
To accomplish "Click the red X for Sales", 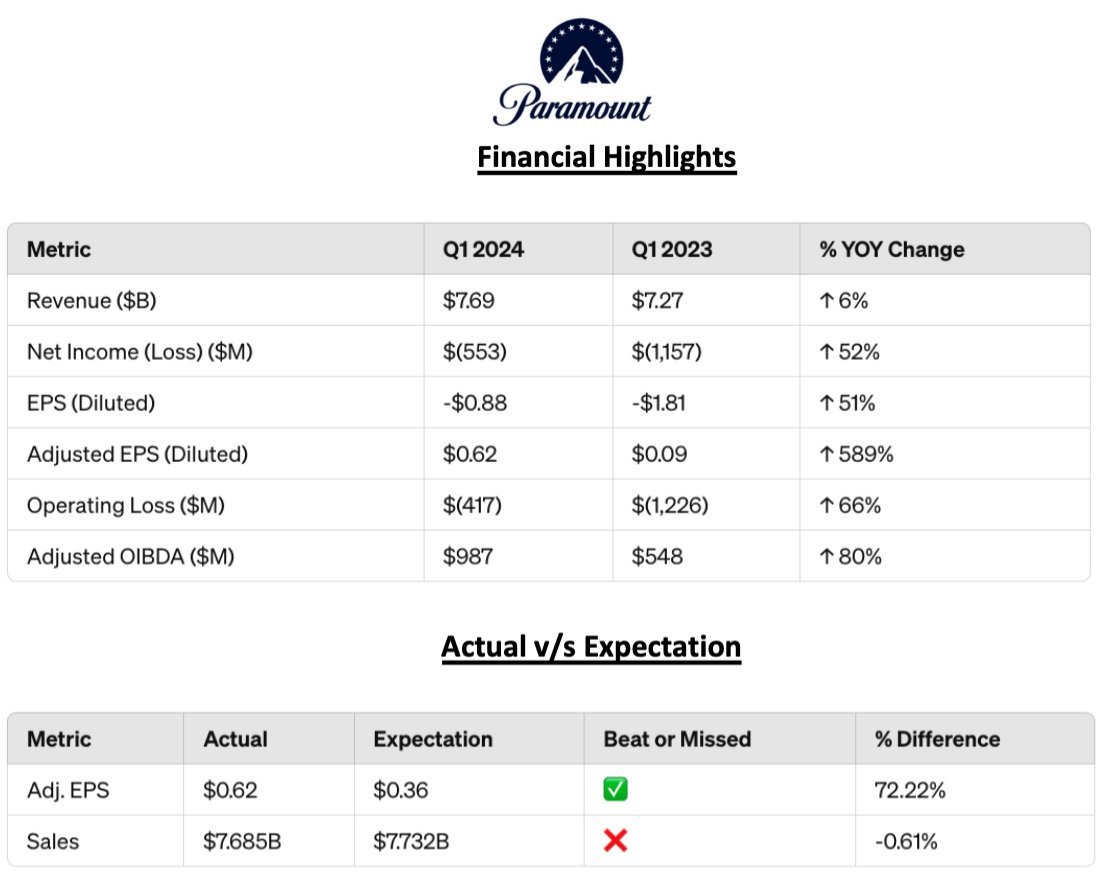I will pos(616,841).
